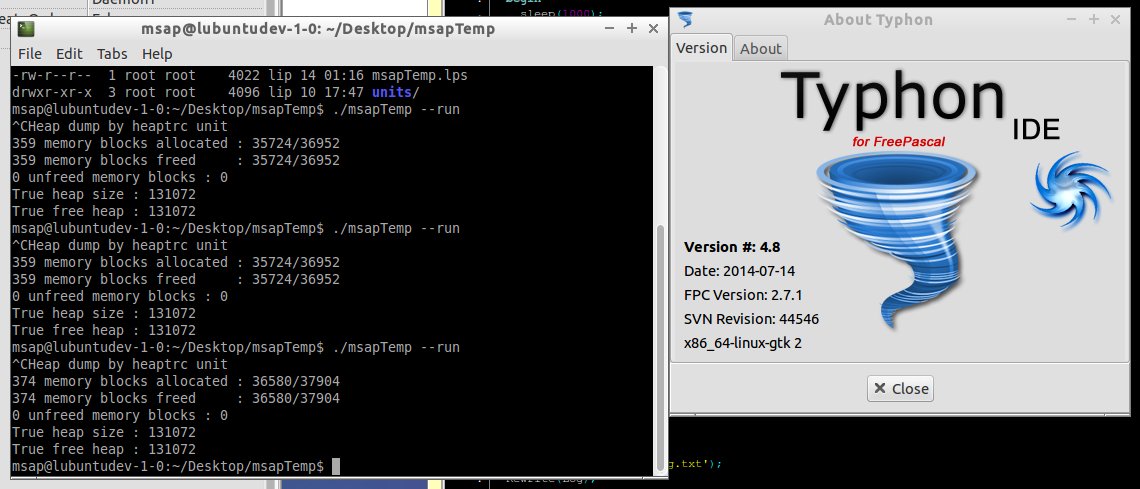Click the 'units/' directory name in terminal
1140x489 pixels.
(396, 93)
